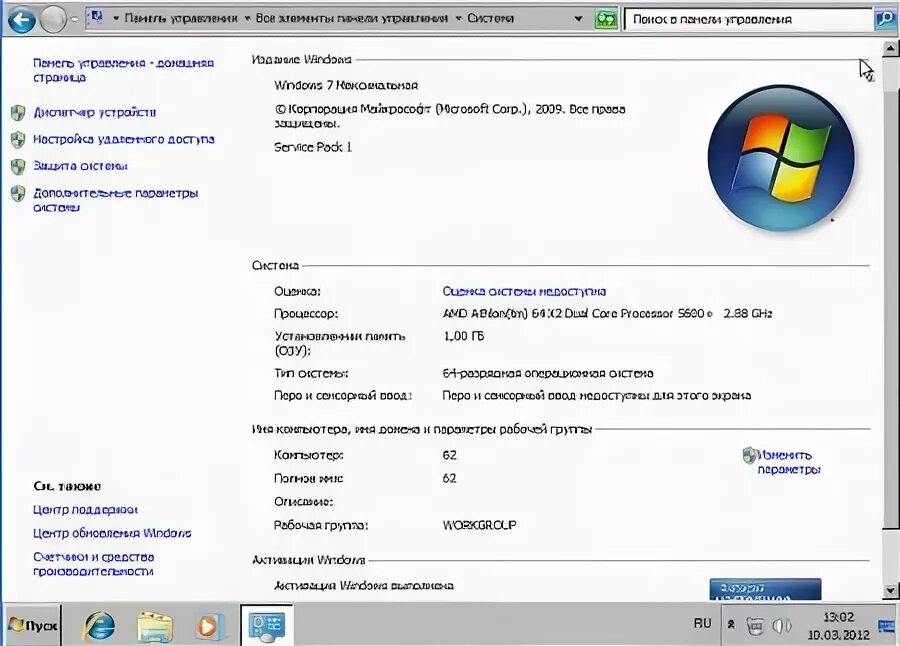Click shield icon beside Защита системы
The width and height of the screenshot is (900, 646).
click(x=18, y=167)
